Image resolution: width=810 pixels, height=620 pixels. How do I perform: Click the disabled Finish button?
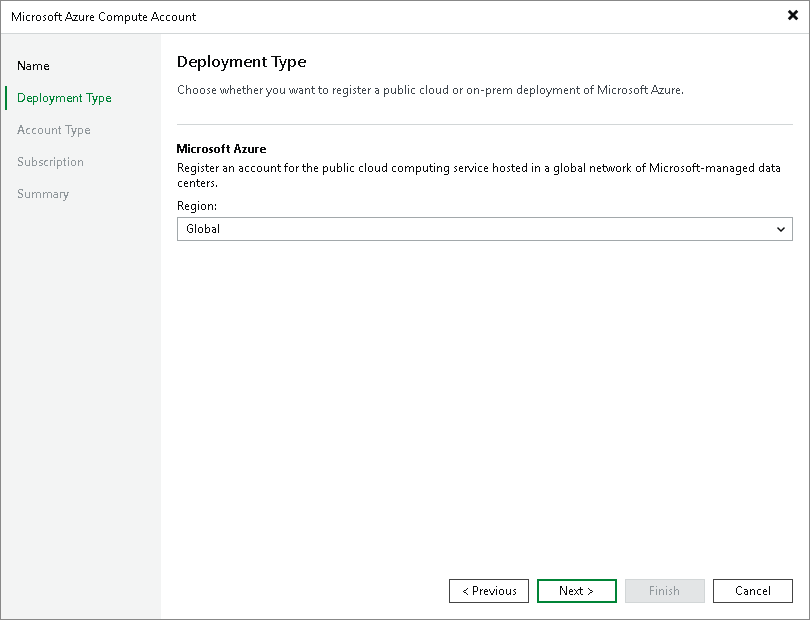[664, 591]
